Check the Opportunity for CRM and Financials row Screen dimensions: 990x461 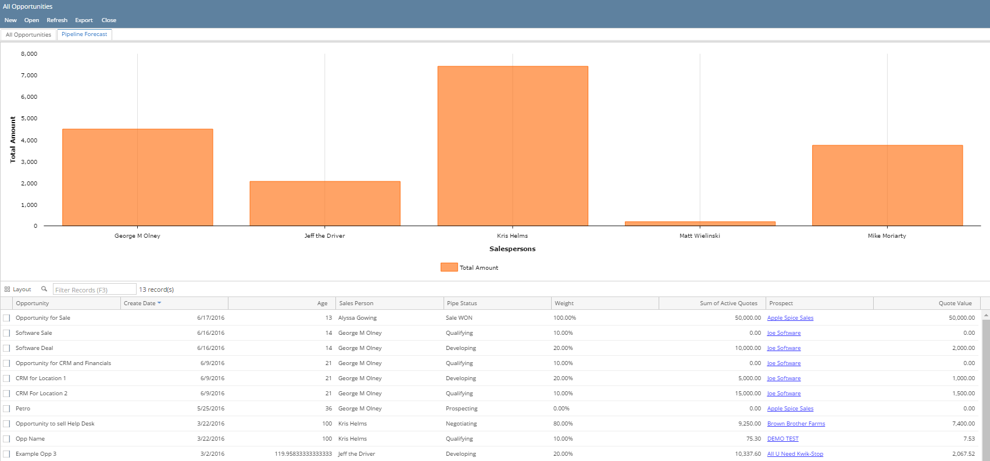(x=6, y=363)
